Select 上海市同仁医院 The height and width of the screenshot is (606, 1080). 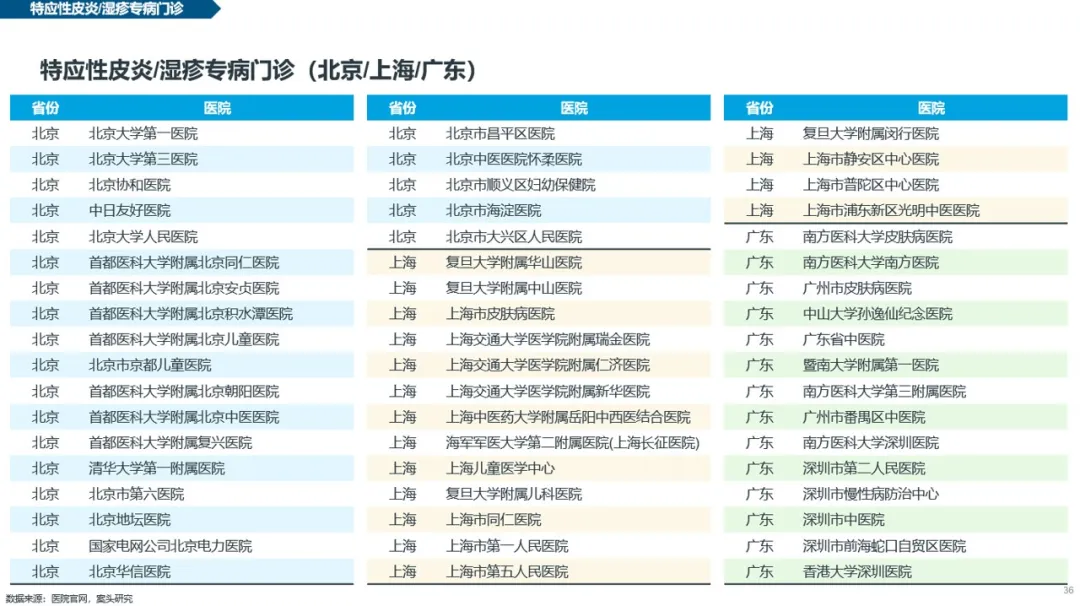[493, 520]
